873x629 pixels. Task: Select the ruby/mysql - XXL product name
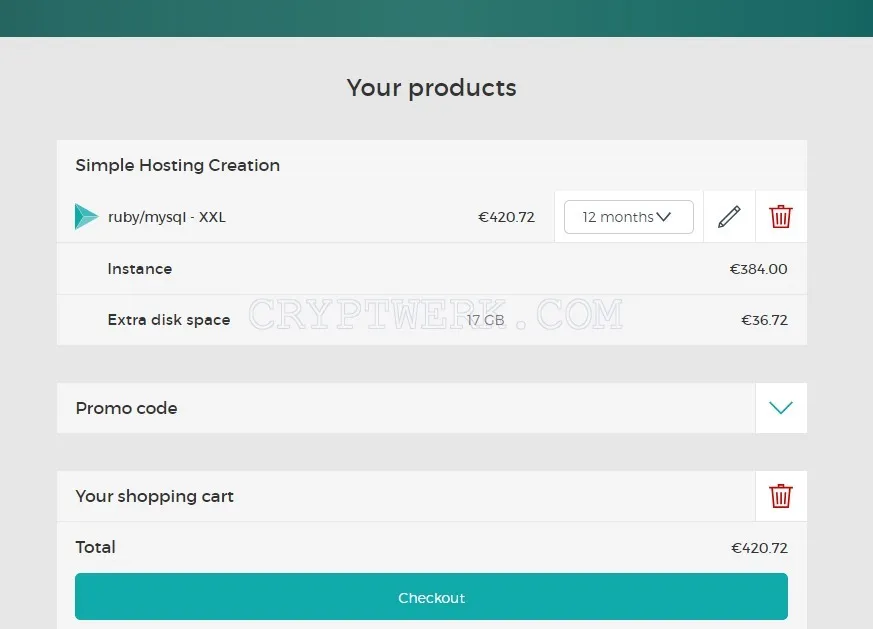pyautogui.click(x=166, y=217)
